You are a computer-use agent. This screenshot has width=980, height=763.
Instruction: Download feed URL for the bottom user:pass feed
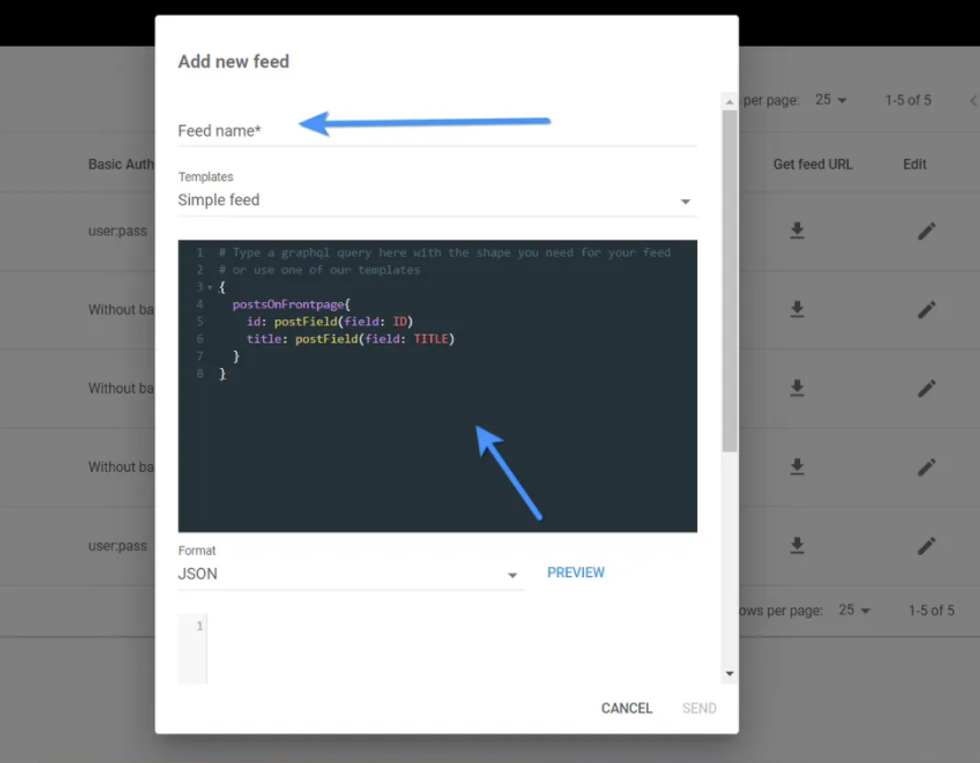tap(797, 545)
